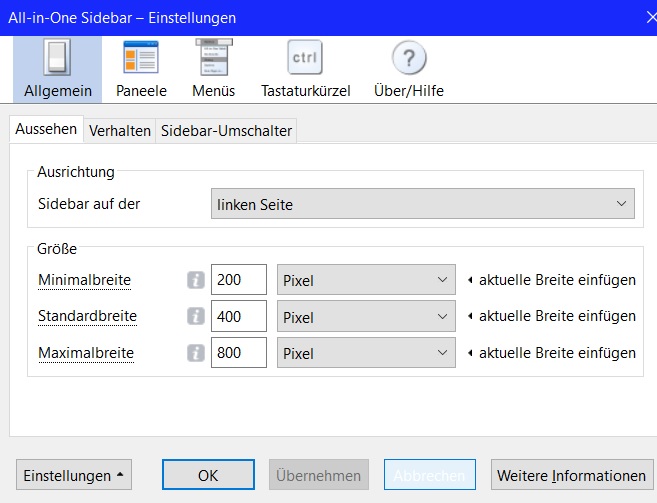Click the info icon beside Standardbreite
This screenshot has width=657, height=503.
coord(196,317)
